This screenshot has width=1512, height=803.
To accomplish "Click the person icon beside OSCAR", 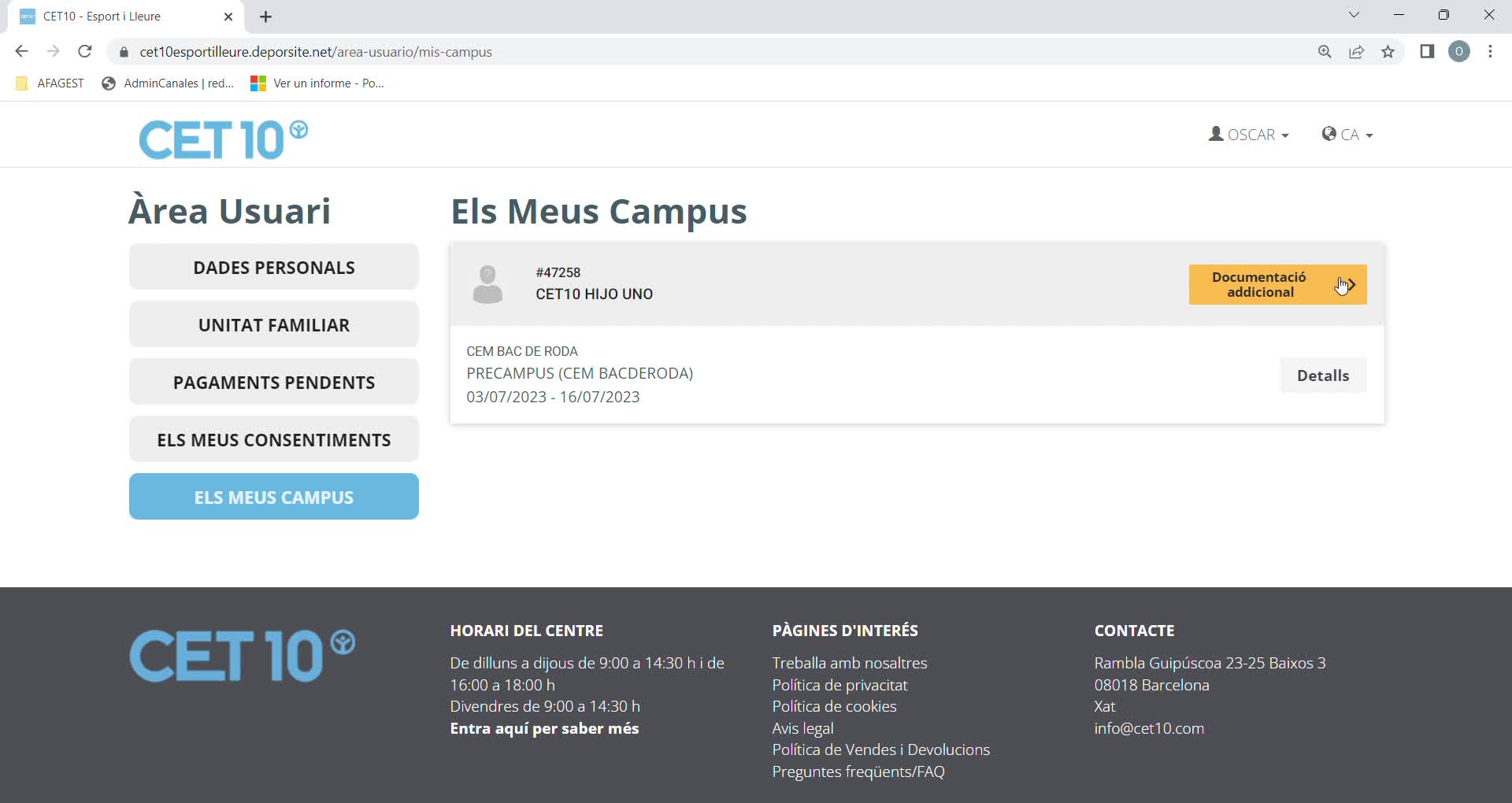I will coord(1216,134).
